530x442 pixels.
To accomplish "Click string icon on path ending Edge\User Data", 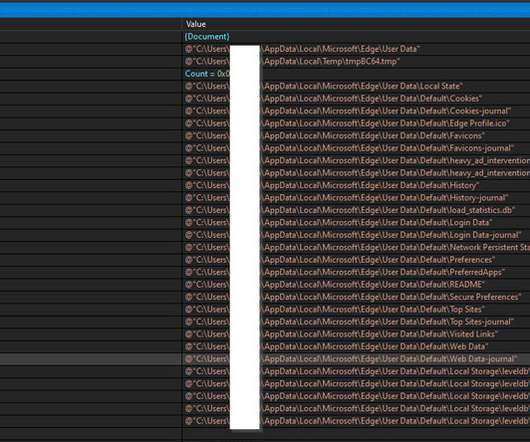I will pos(189,49).
